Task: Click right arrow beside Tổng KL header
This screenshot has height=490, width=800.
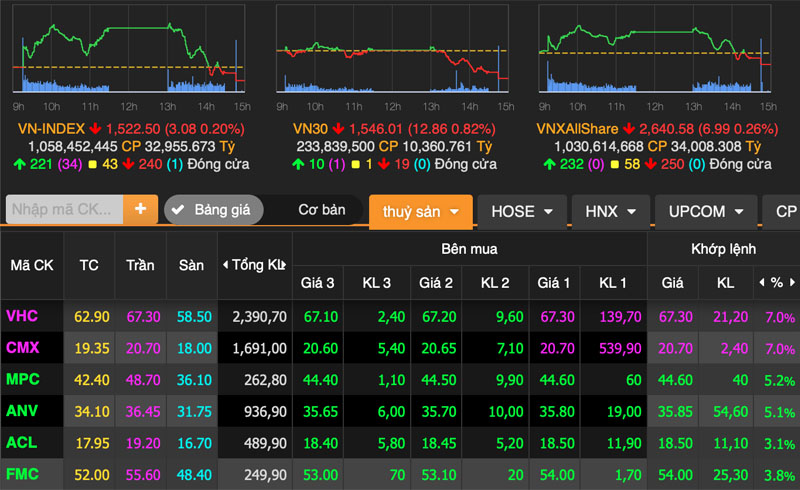Action: coord(284,265)
